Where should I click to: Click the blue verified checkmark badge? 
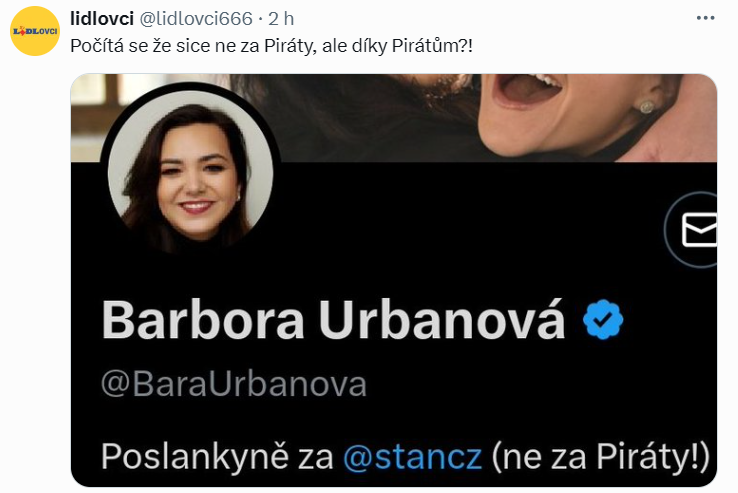point(603,319)
